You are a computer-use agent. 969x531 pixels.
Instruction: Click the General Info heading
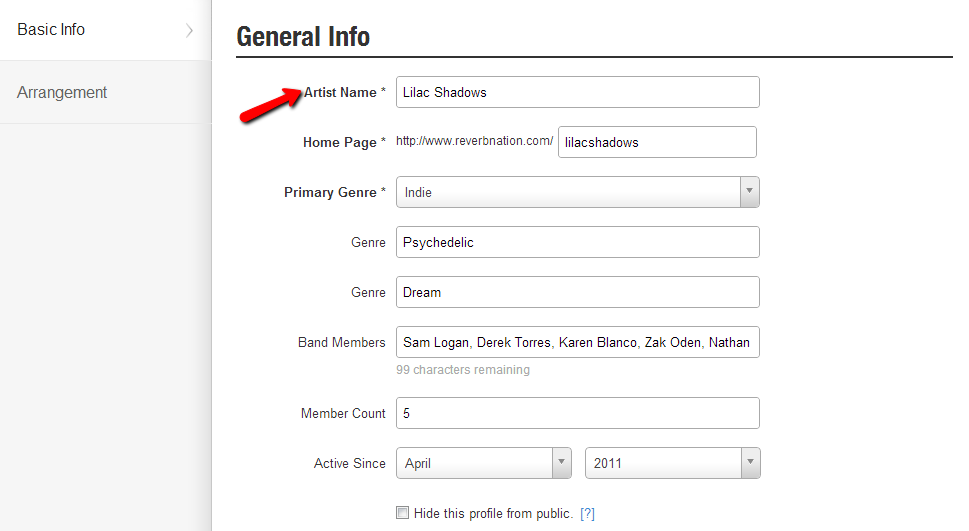point(303,37)
